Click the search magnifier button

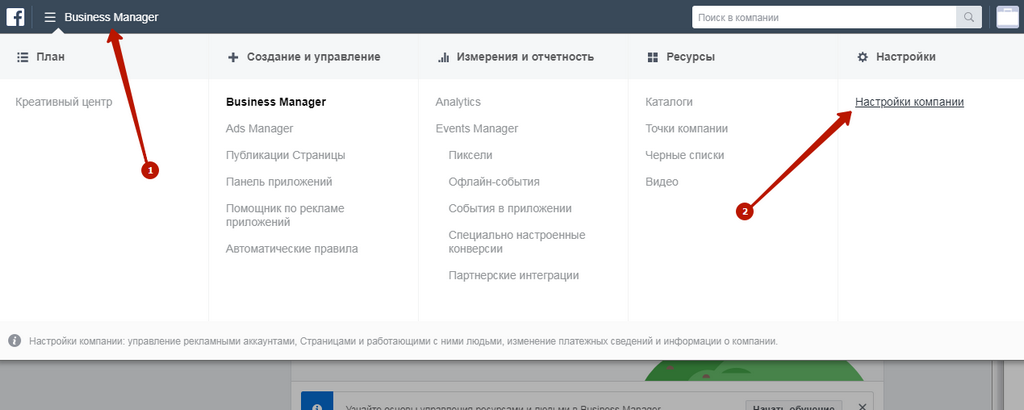tap(968, 18)
